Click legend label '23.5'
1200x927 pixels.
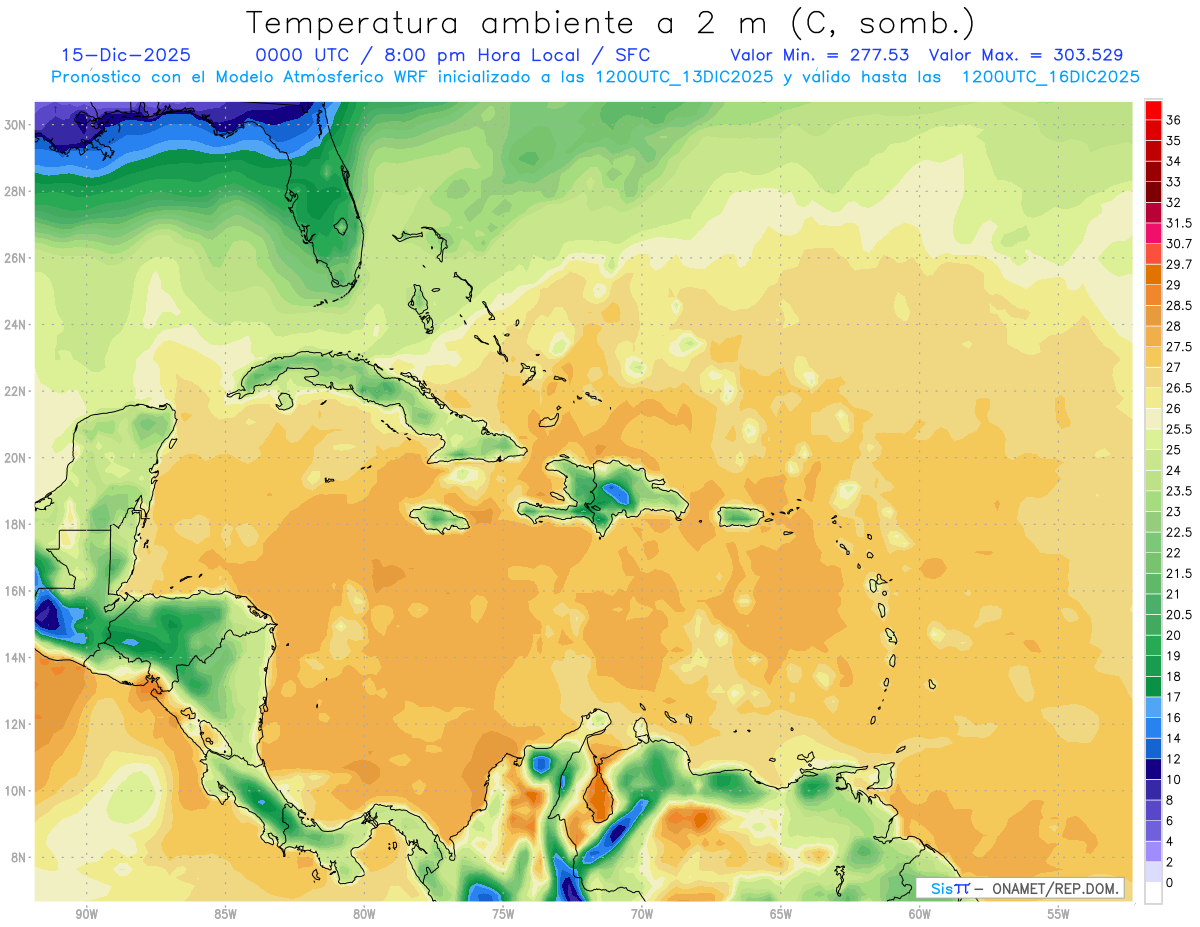[x=1179, y=491]
